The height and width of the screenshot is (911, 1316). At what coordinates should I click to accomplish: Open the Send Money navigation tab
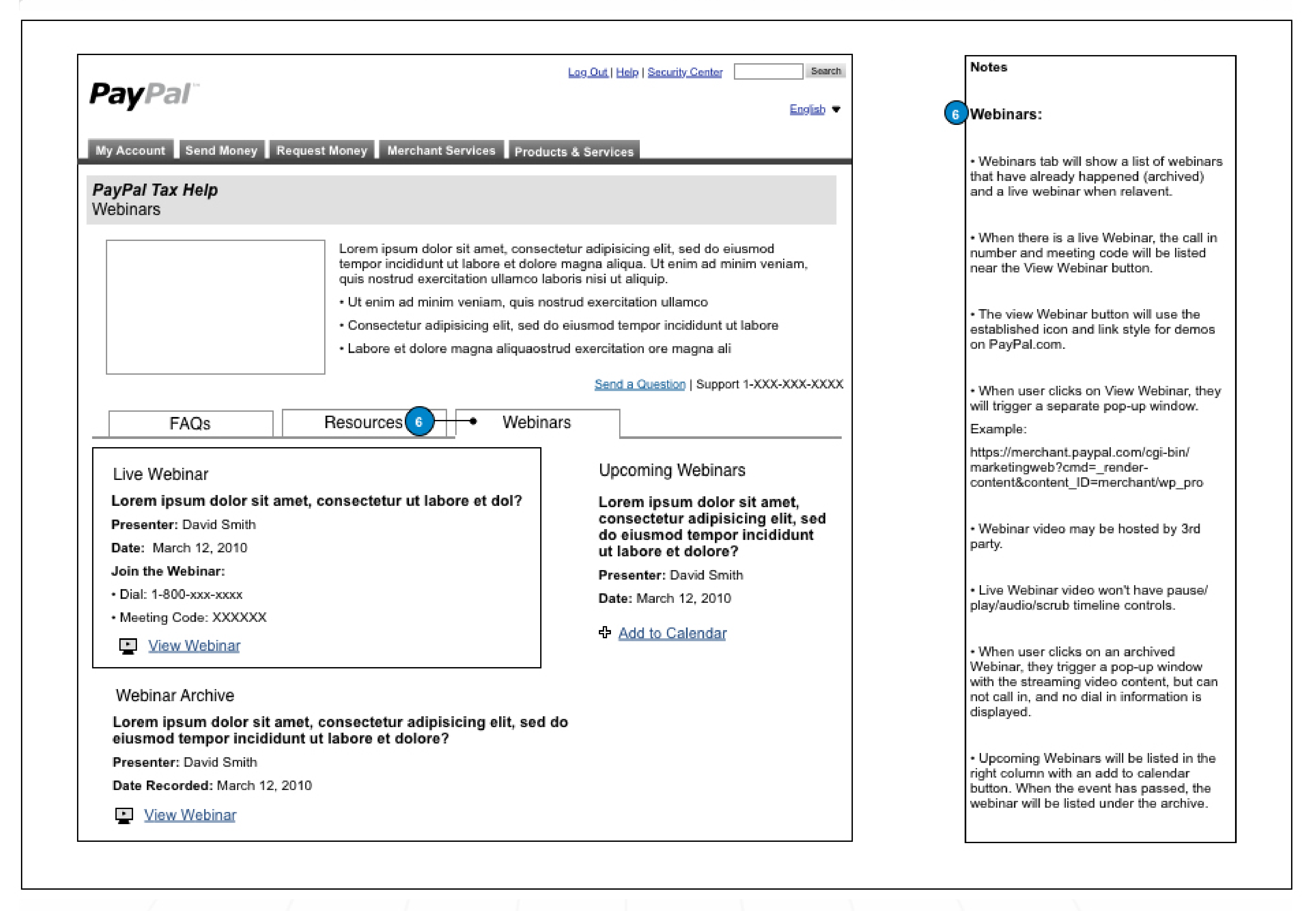pos(222,150)
